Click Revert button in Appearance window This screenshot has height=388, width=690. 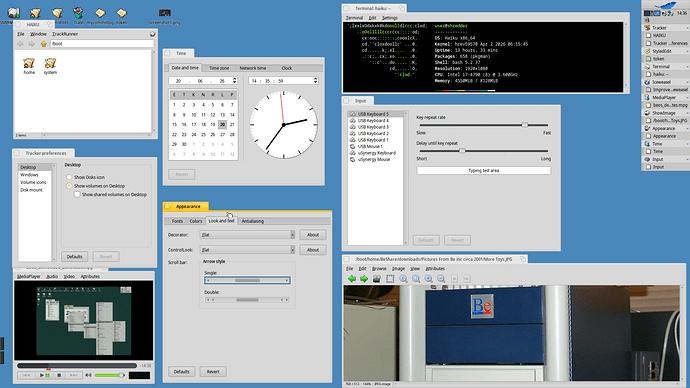[213, 371]
